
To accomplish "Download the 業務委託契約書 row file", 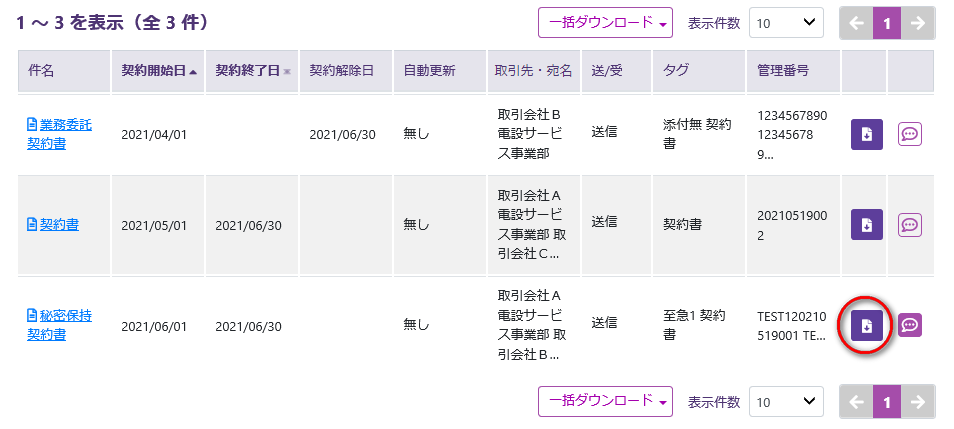I will point(866,135).
